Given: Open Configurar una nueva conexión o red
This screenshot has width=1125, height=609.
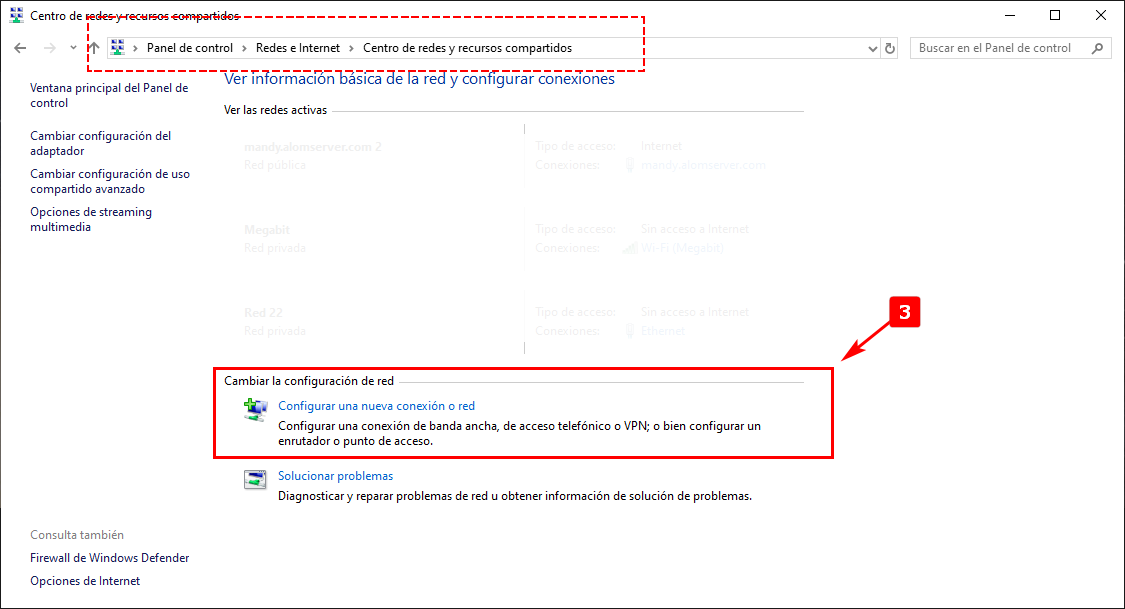Looking at the screenshot, I should point(376,406).
